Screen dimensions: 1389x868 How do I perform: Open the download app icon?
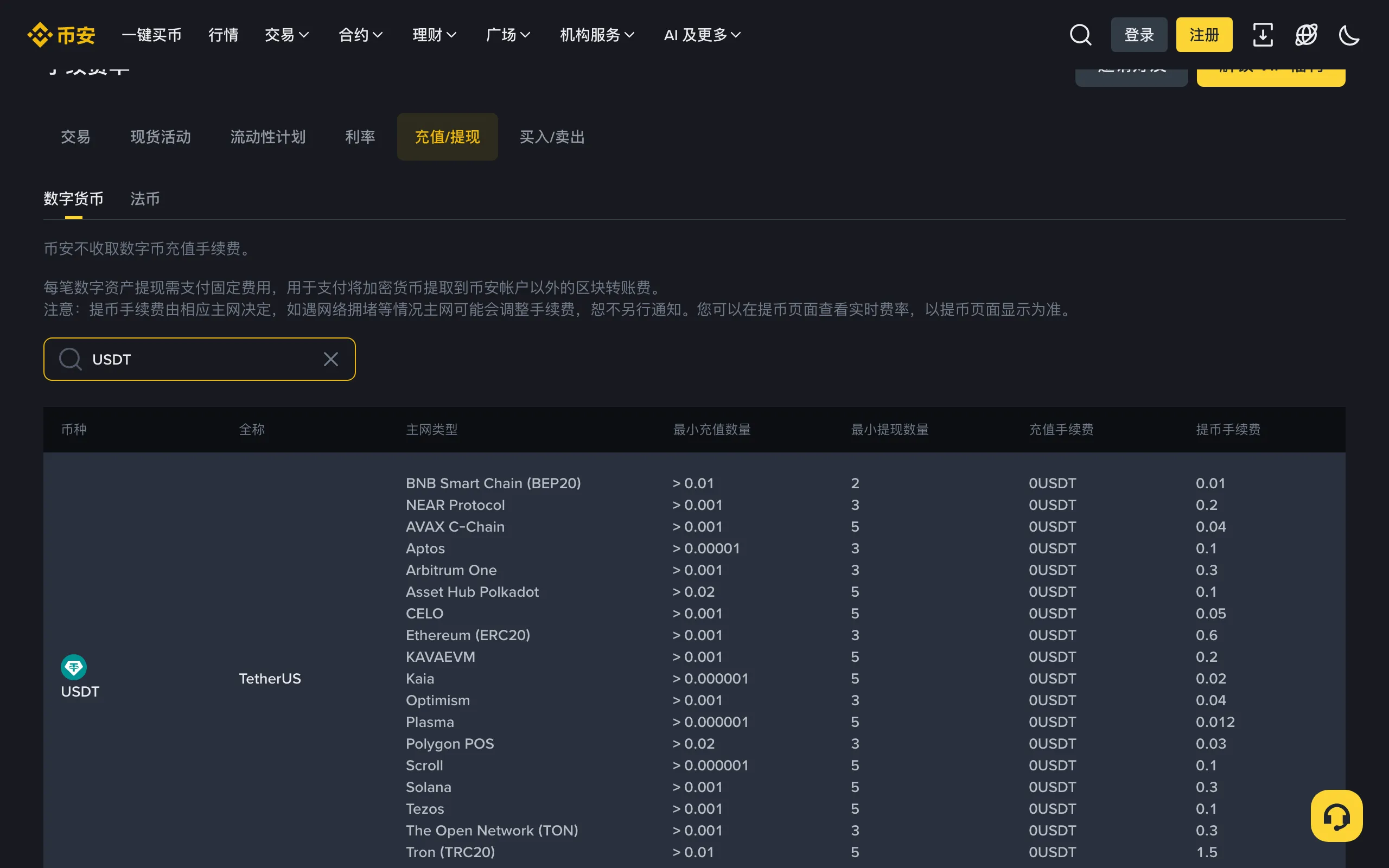(x=1262, y=35)
